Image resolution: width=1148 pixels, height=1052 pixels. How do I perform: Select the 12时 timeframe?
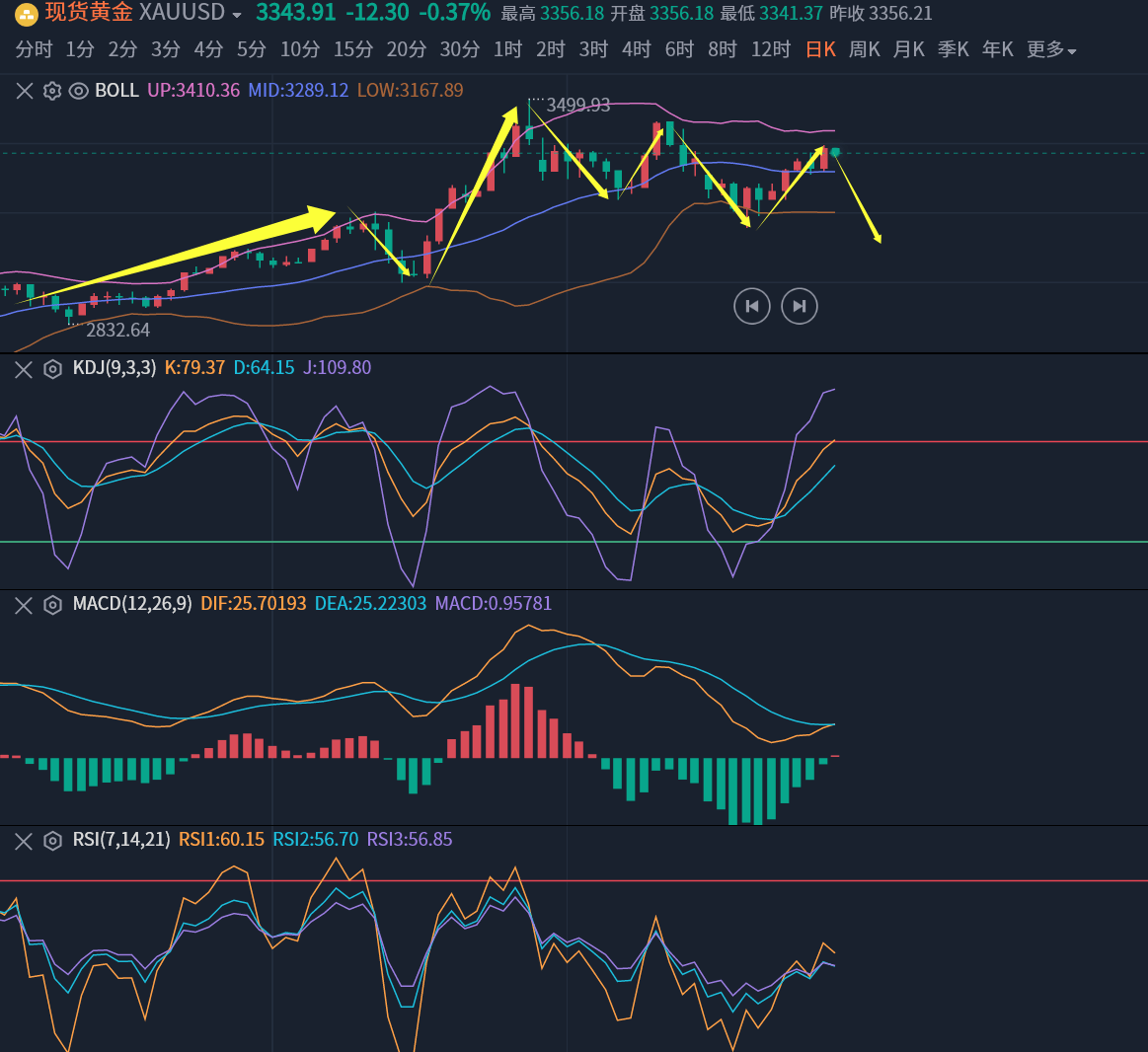[771, 49]
